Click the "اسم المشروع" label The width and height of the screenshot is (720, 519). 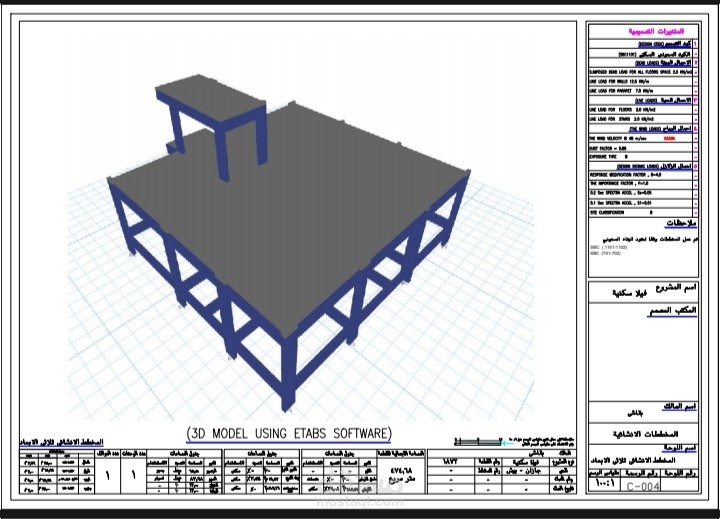[x=676, y=287]
